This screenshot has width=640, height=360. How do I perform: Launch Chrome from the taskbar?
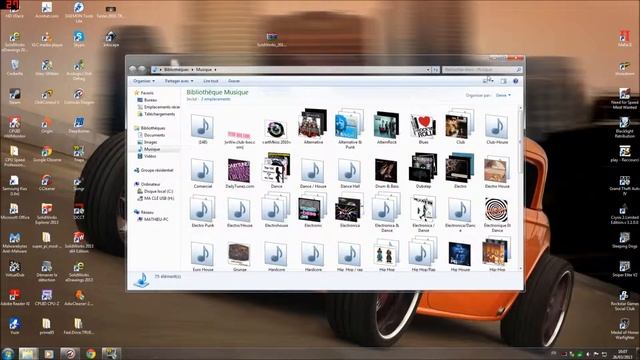91,353
